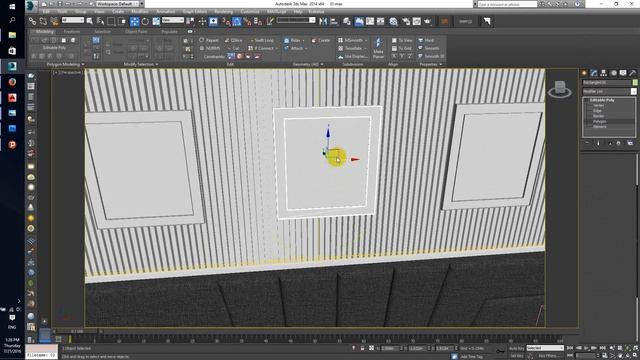Screen dimensions: 640x360
Task: Click the Make Planar button
Action: tap(378, 48)
